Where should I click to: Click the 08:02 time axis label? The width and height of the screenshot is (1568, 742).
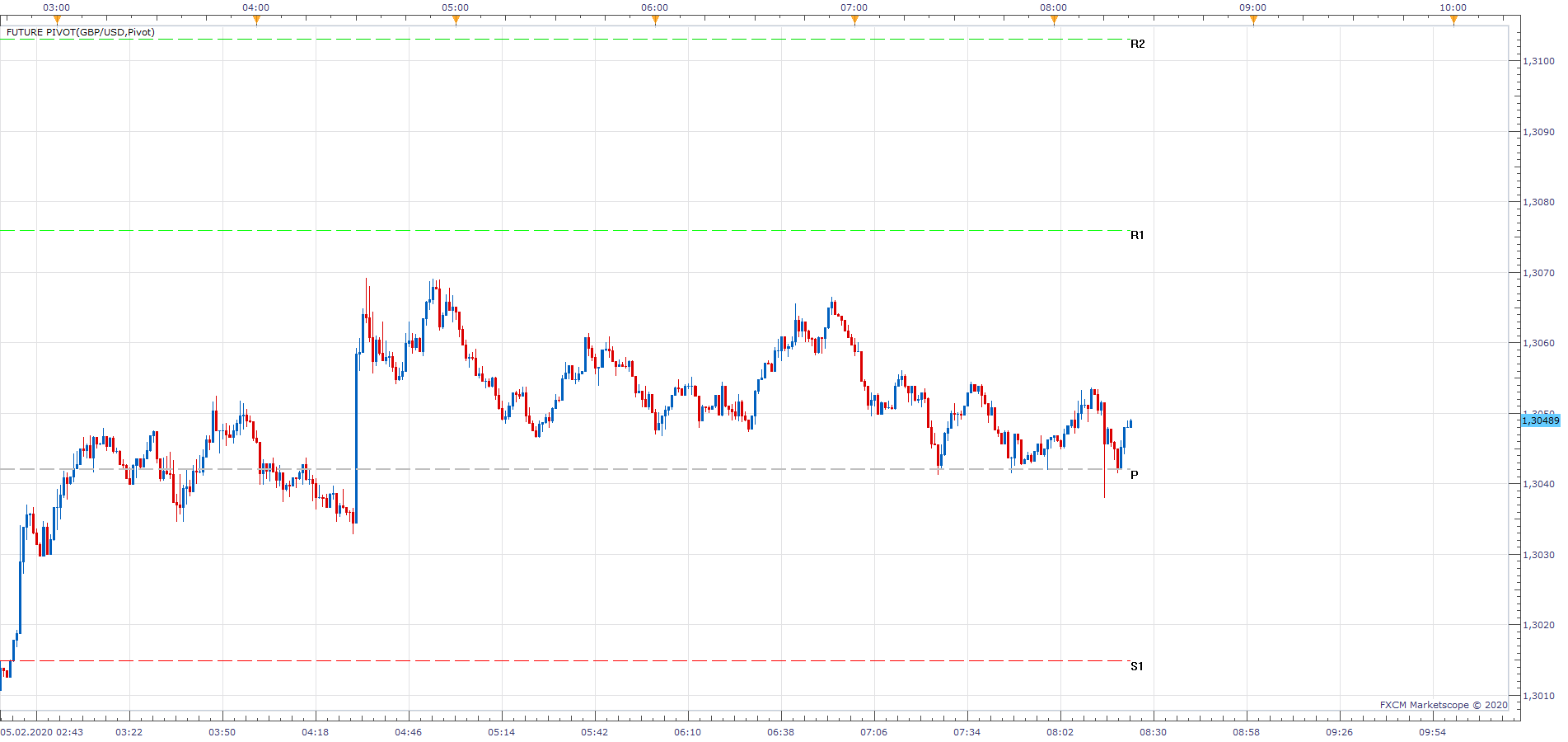(1060, 732)
